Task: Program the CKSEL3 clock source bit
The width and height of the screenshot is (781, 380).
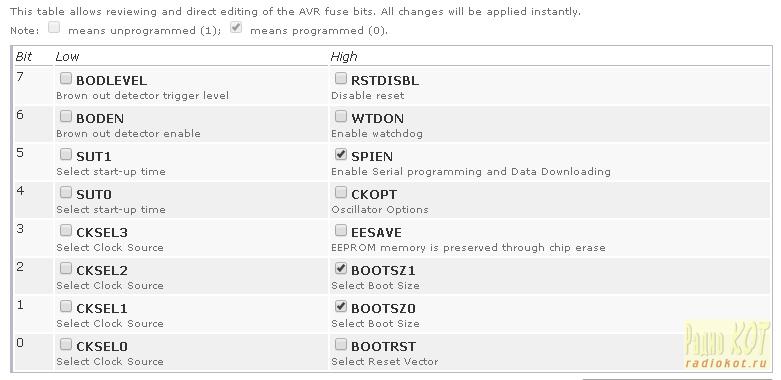Action: pyautogui.click(x=66, y=231)
